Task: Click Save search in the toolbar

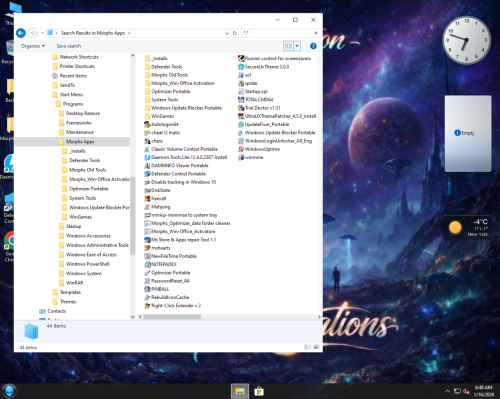Action: pyautogui.click(x=69, y=46)
